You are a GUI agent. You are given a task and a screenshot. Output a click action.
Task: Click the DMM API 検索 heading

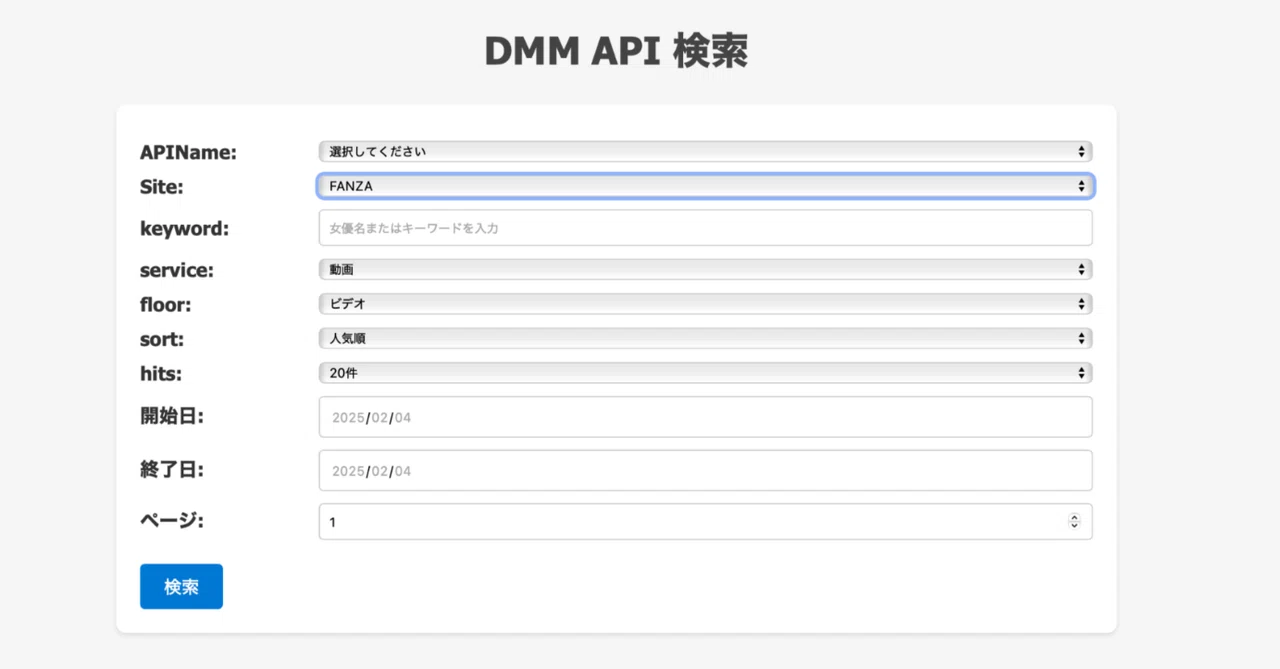coord(616,52)
